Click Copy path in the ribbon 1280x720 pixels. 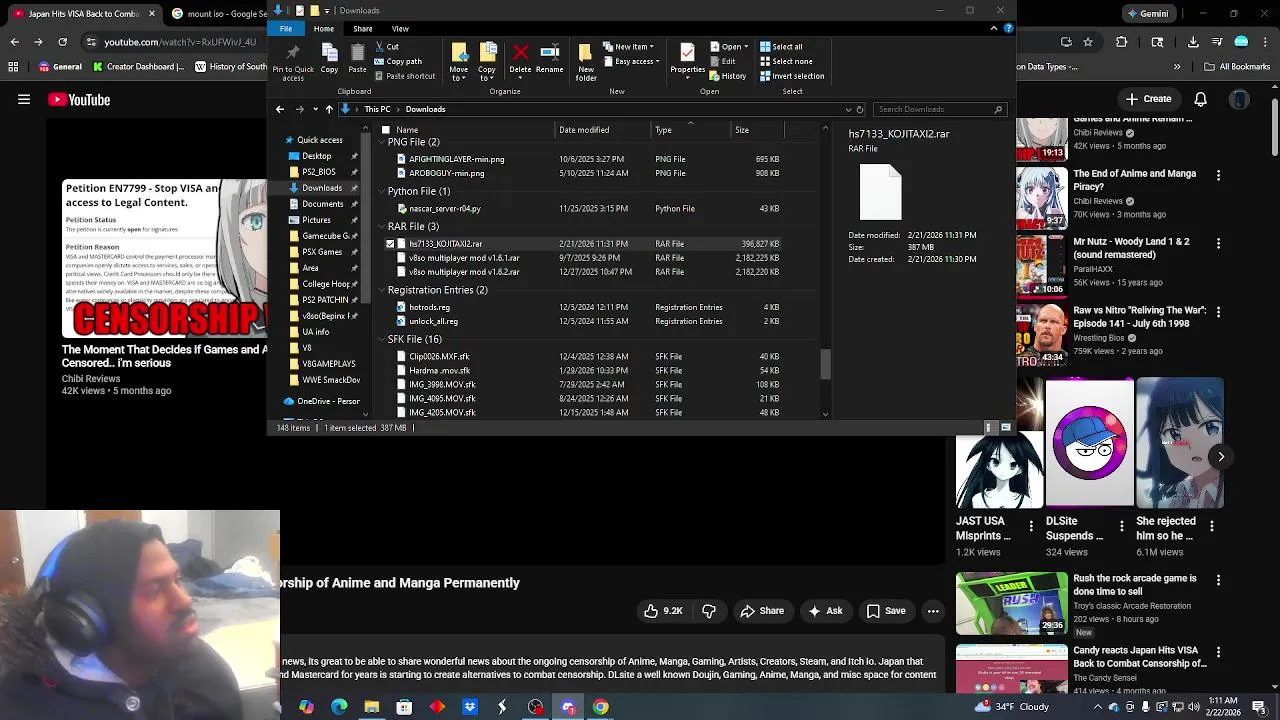click(x=398, y=61)
